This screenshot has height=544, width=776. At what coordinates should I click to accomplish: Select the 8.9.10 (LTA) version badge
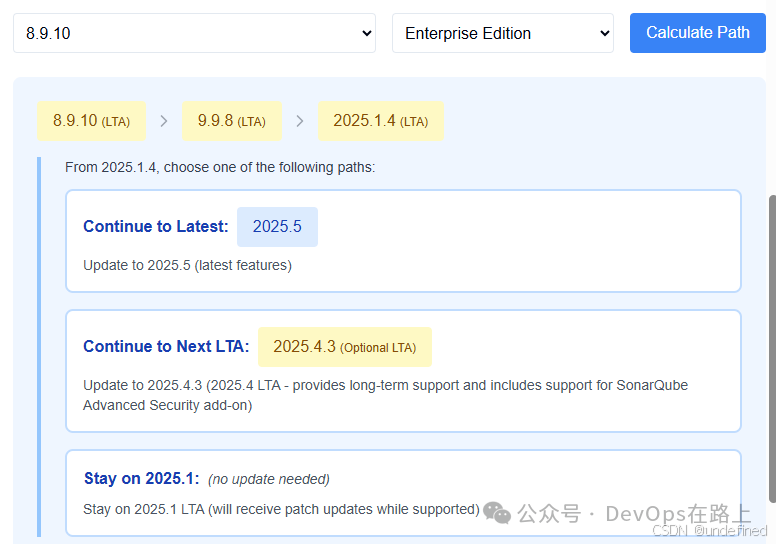(92, 121)
